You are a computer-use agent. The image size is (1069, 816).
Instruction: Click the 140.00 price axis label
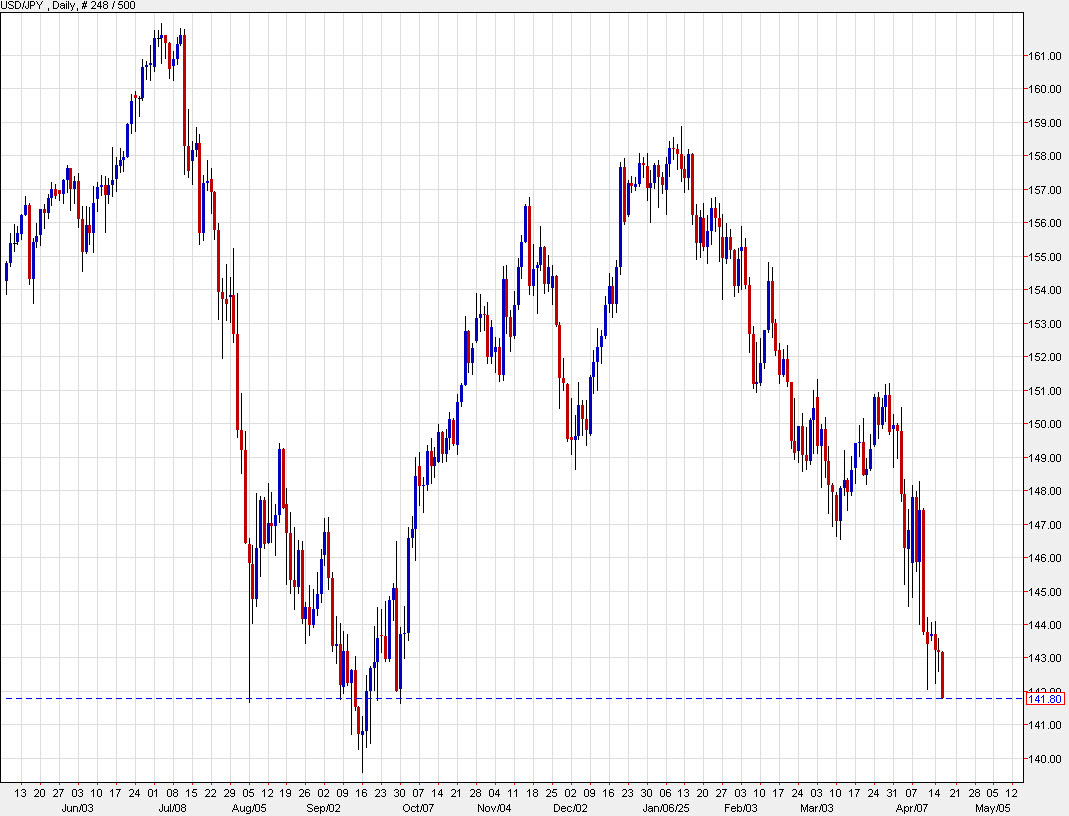[x=1045, y=760]
